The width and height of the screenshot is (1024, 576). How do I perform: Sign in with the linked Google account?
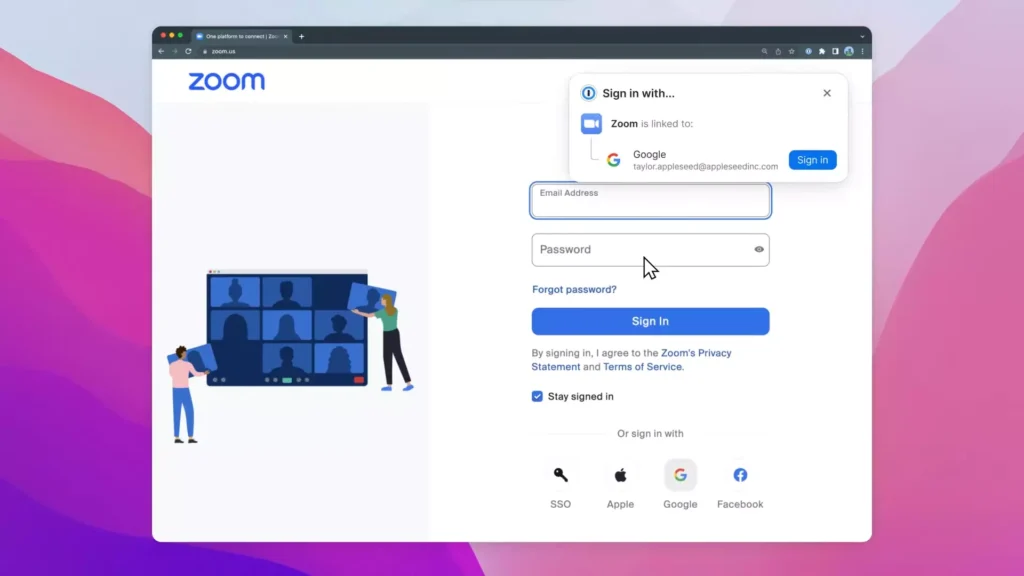812,160
